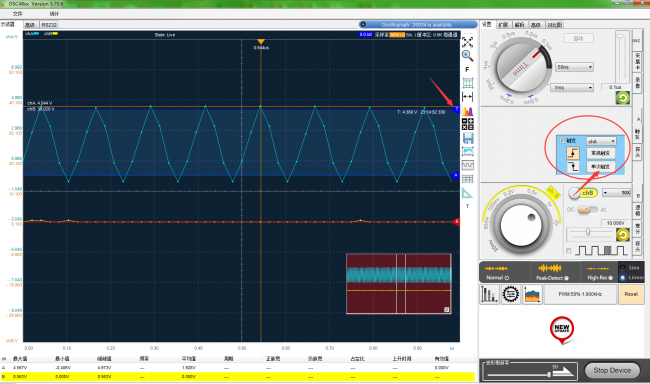Switch to the RS232 tab
Image resolution: width=650 pixels, height=384 pixels.
coord(49,25)
